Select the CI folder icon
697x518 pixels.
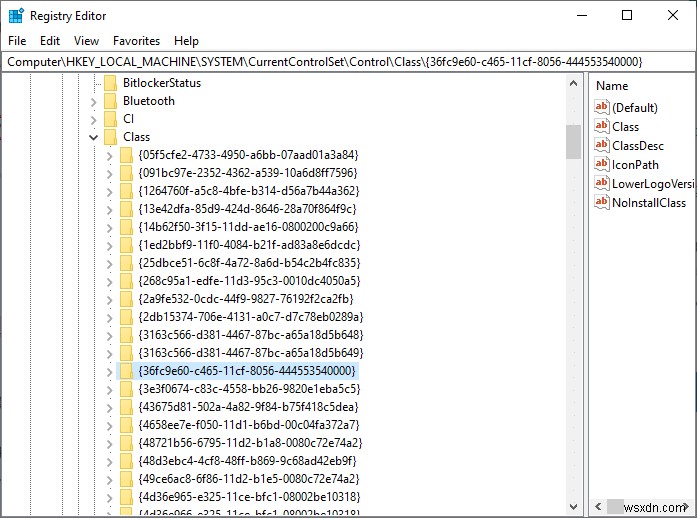pos(110,119)
